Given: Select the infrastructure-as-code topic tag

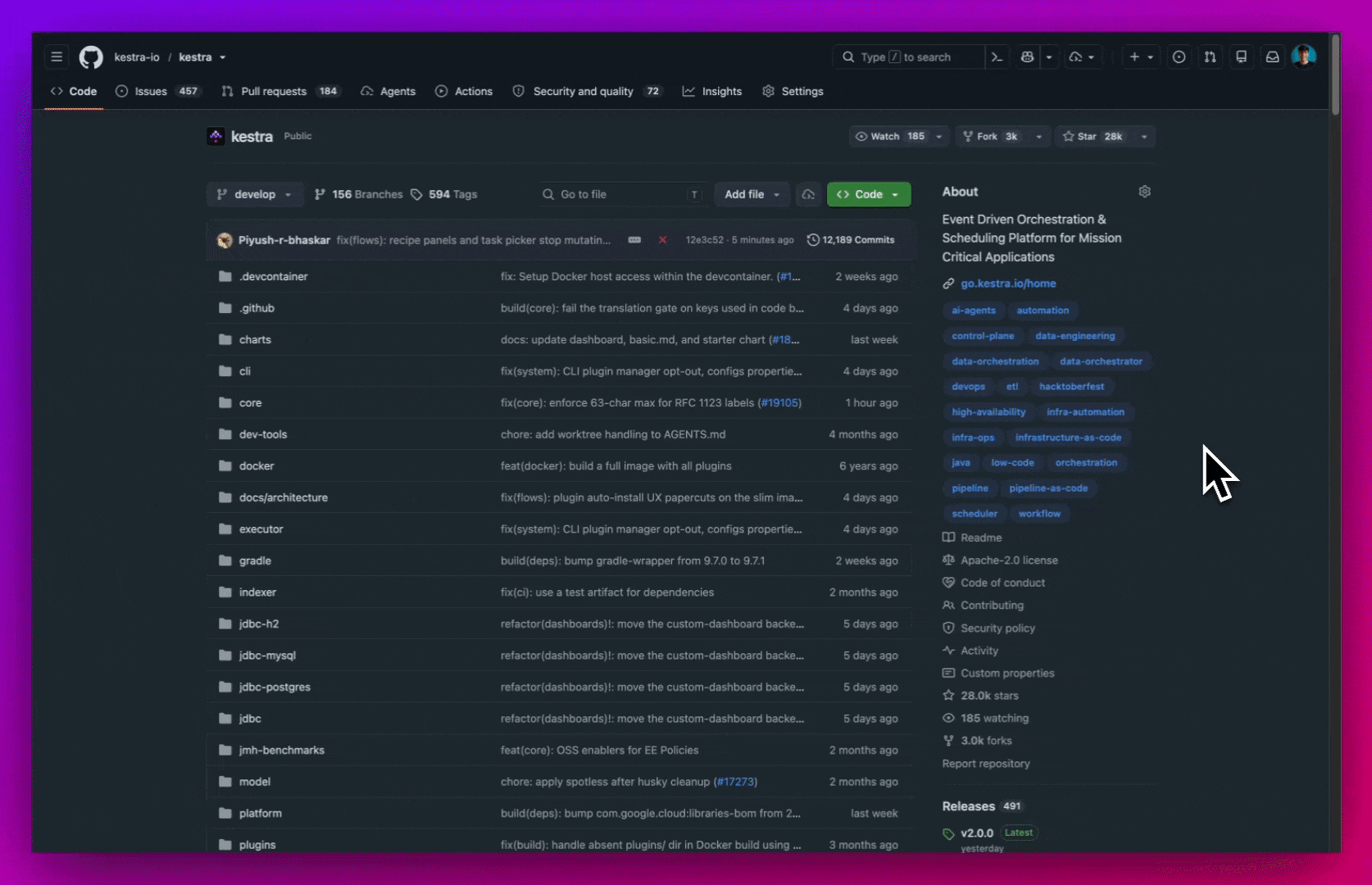Looking at the screenshot, I should tap(1068, 438).
